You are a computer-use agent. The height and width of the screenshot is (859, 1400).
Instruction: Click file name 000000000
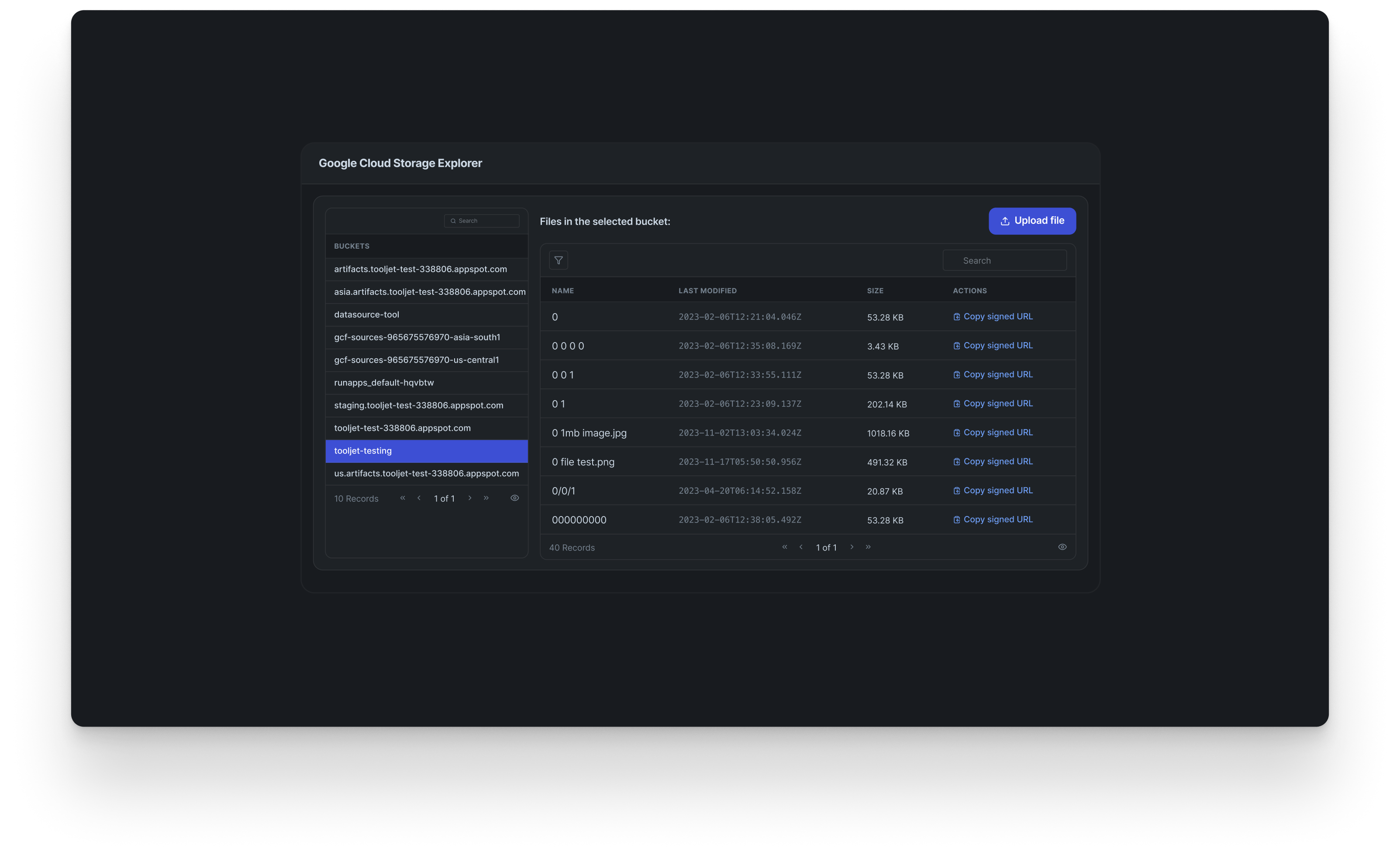tap(579, 520)
